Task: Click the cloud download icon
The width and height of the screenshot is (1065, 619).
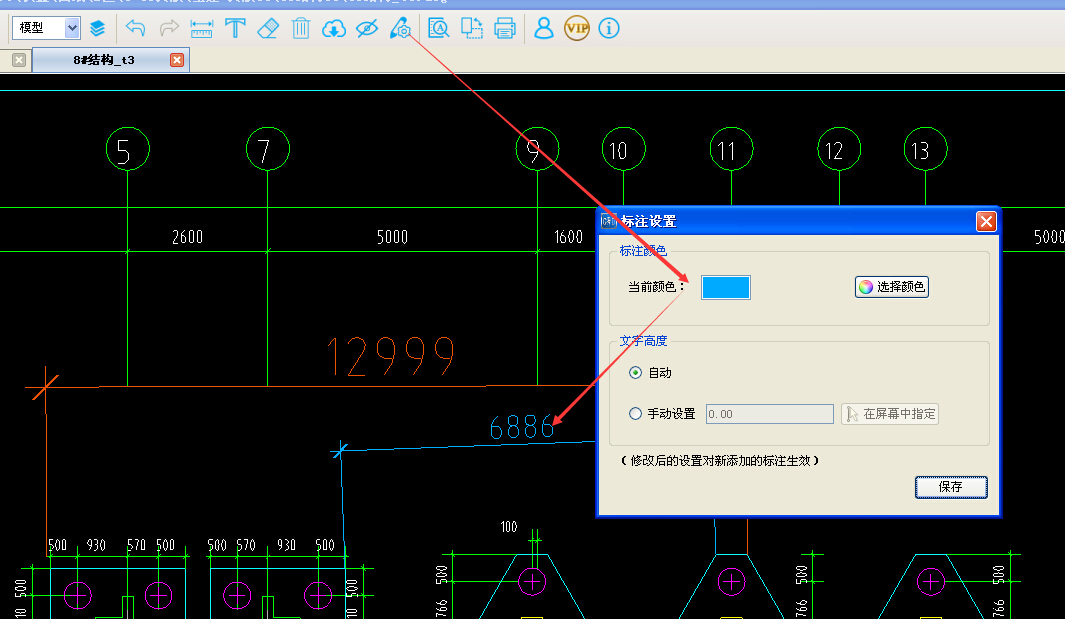Action: point(333,29)
